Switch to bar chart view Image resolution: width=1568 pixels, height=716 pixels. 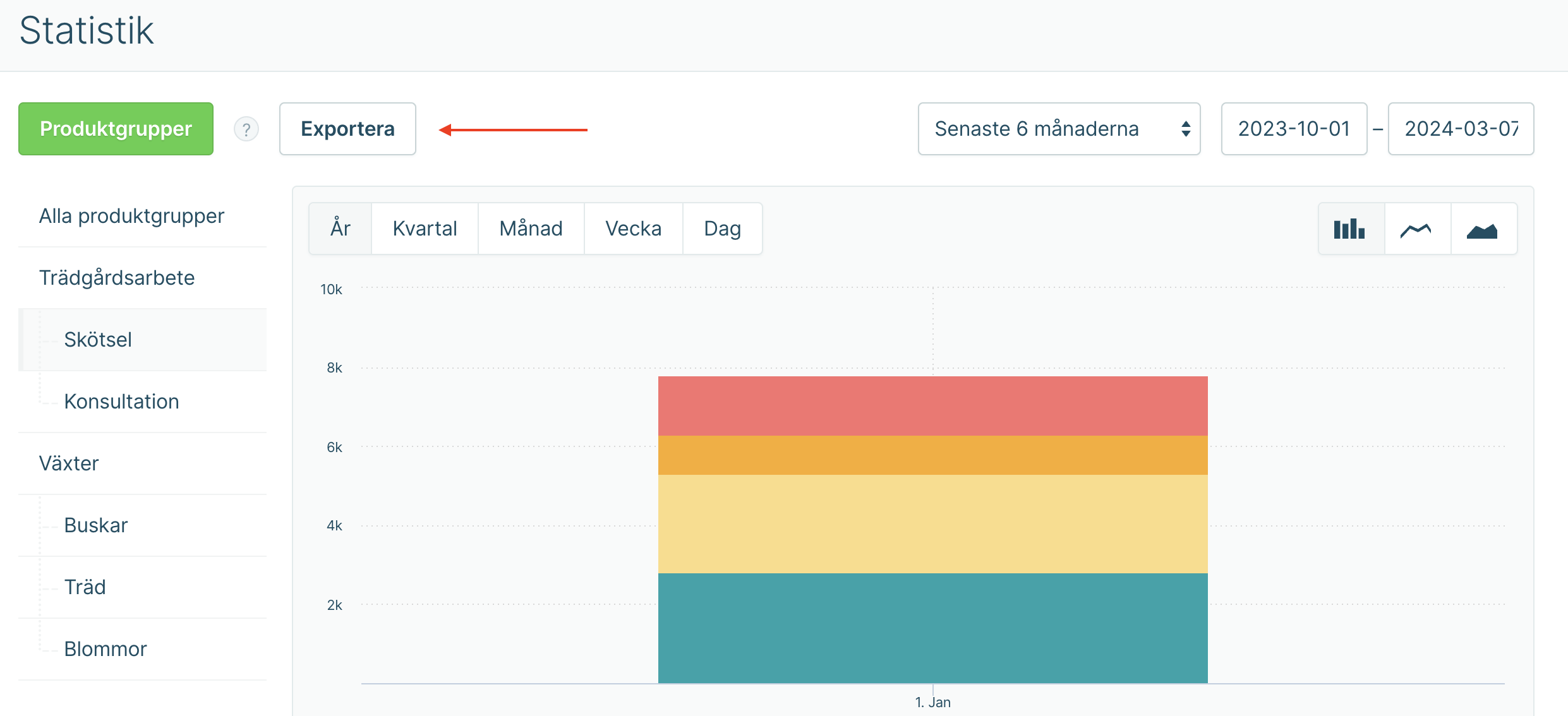1351,229
